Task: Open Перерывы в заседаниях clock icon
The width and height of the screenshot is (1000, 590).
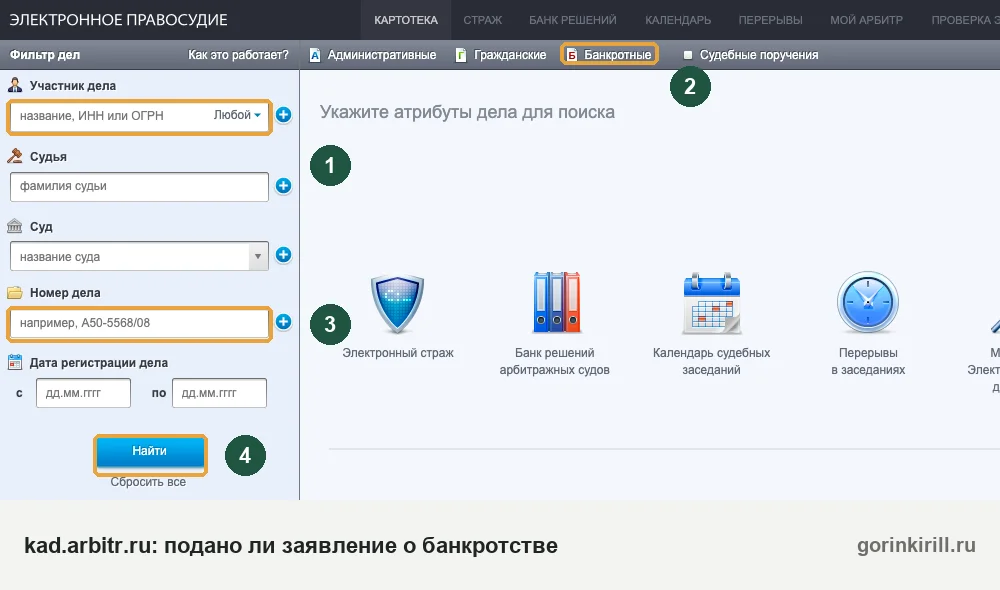Action: click(868, 302)
